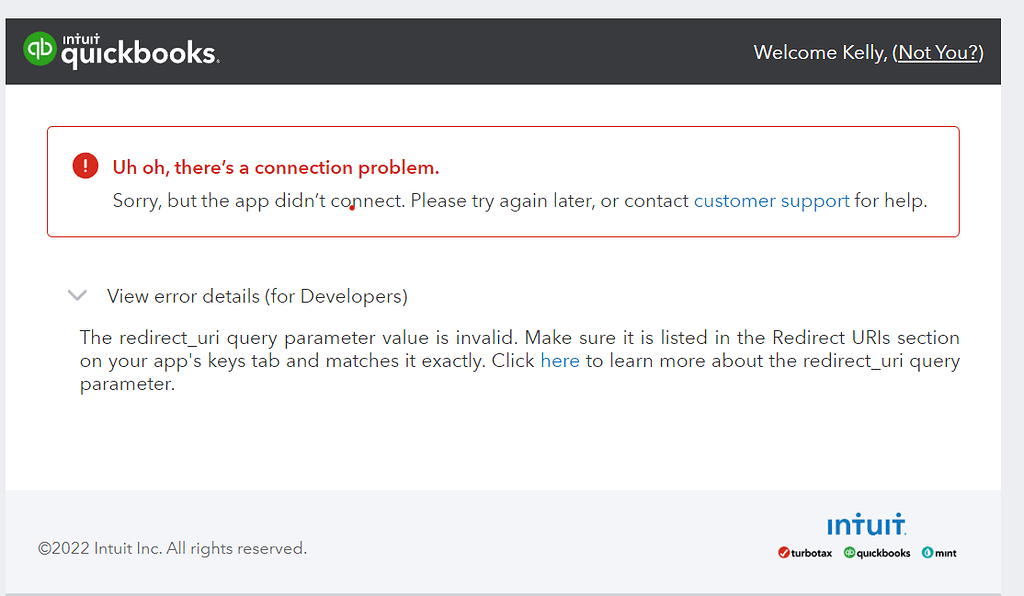Screen dimensions: 1024x596
Task: Click the mint logo in footer
Action: click(939, 553)
